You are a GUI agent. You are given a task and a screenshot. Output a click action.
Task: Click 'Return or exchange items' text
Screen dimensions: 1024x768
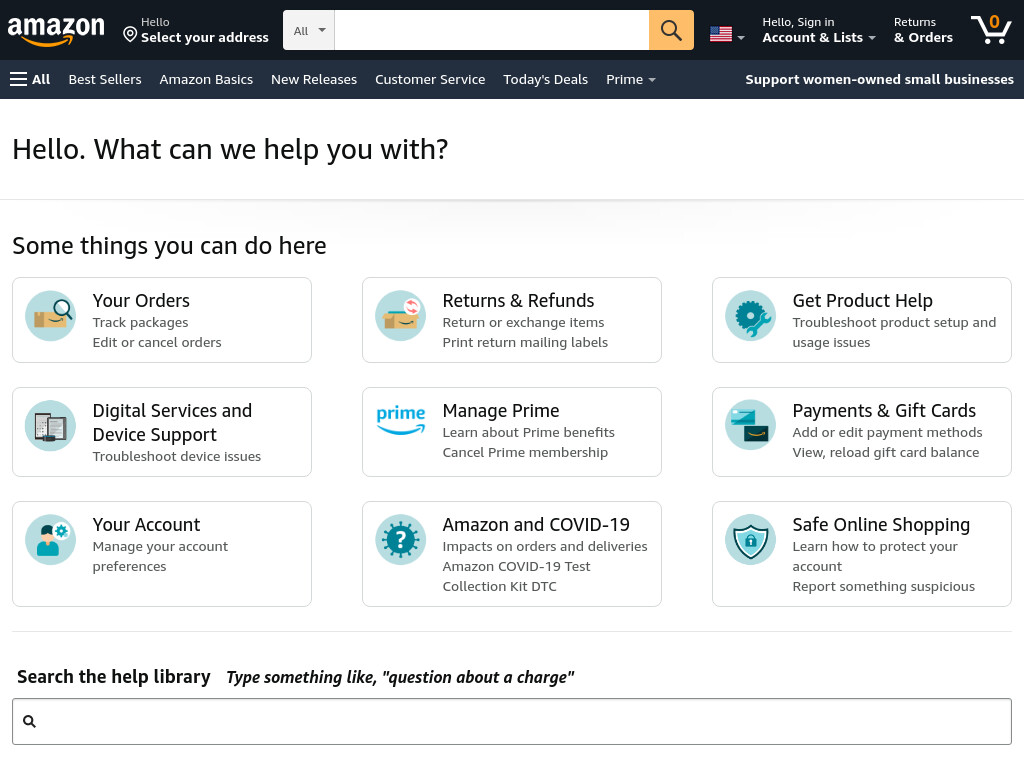pyautogui.click(x=523, y=323)
